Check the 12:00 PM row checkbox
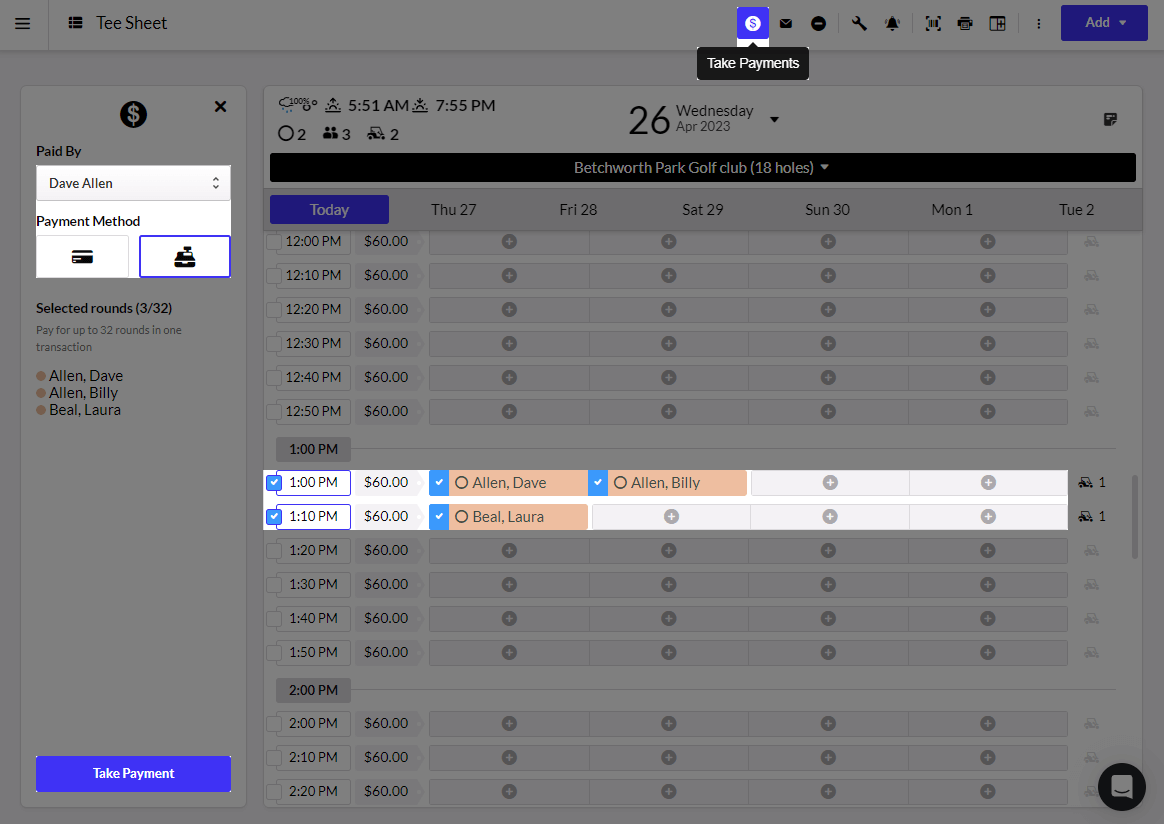This screenshot has width=1164, height=824. tap(274, 241)
